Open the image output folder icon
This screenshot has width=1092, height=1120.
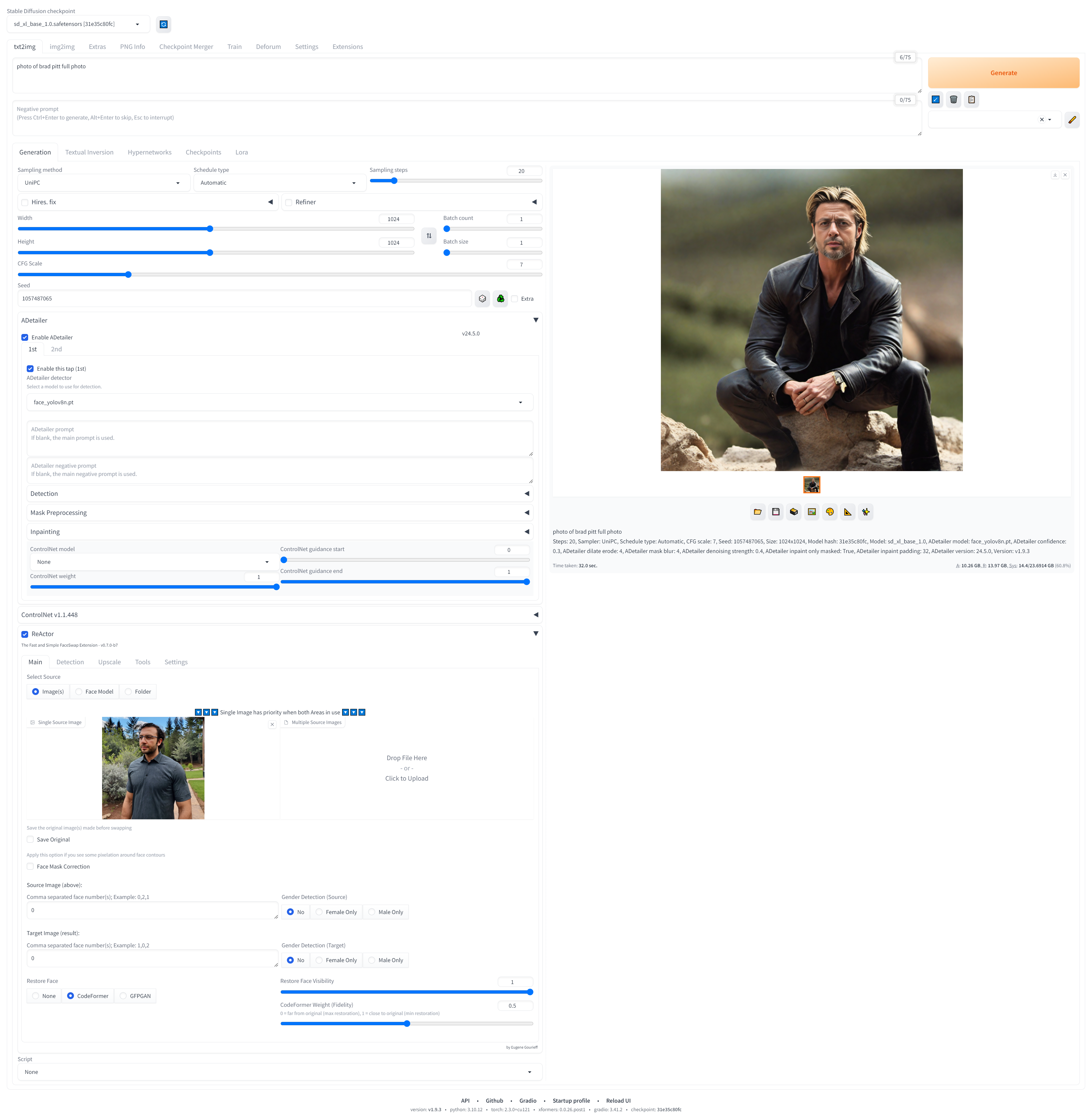pyautogui.click(x=758, y=512)
